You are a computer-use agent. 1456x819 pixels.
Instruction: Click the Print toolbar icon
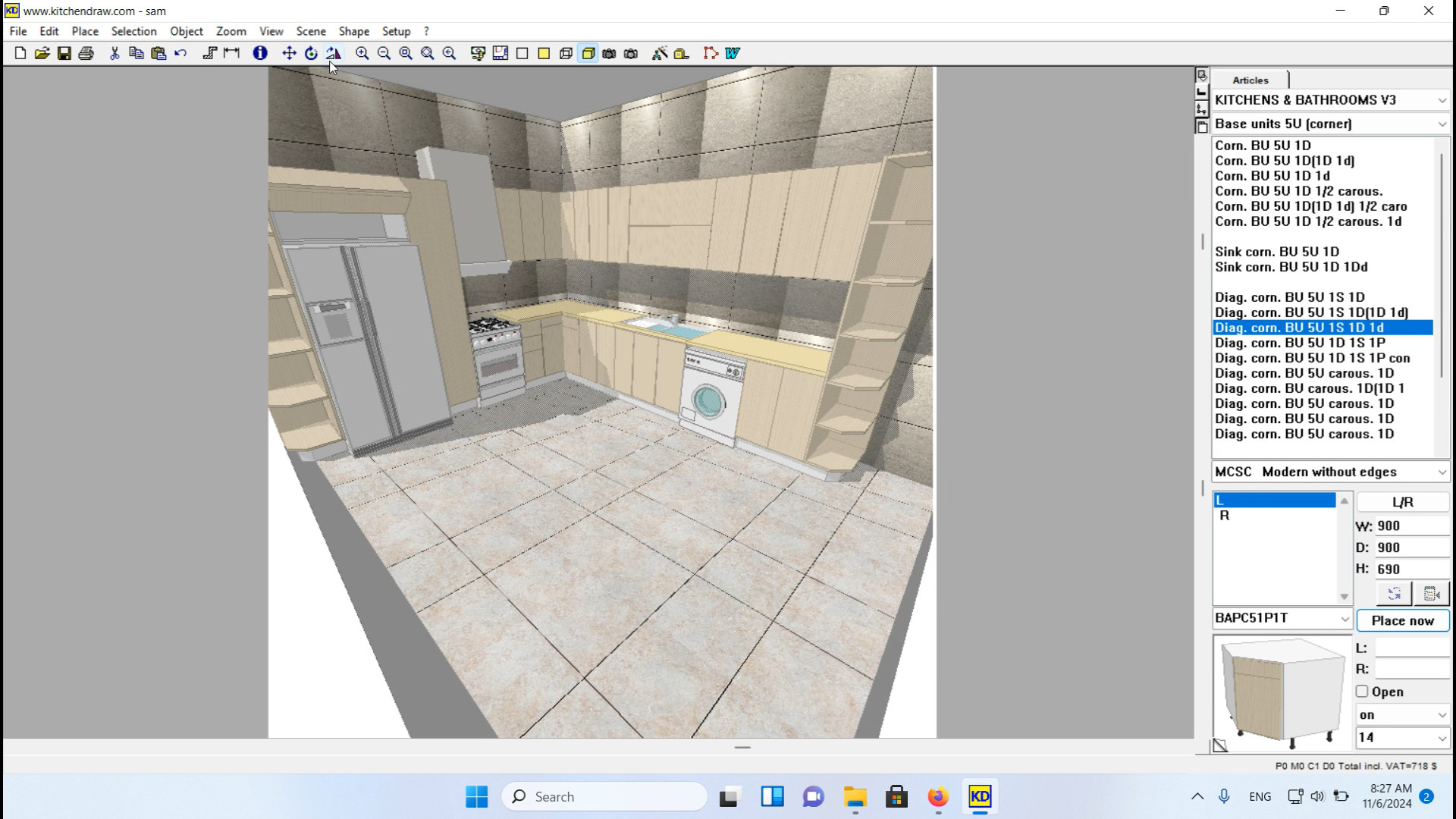tap(86, 53)
